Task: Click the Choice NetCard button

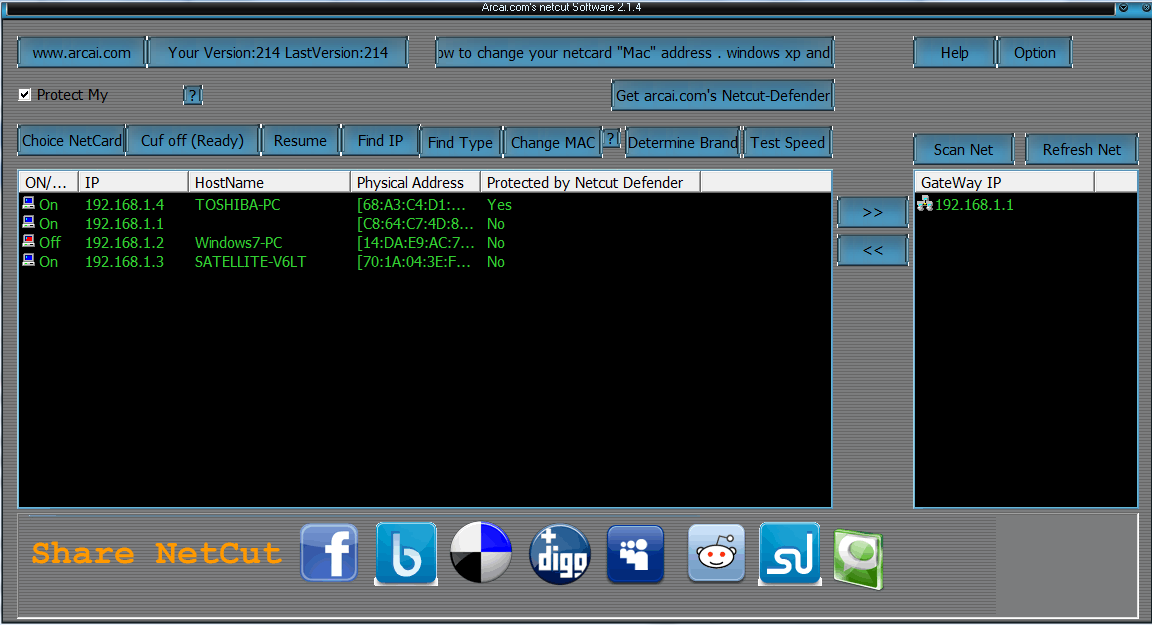Action: point(72,140)
